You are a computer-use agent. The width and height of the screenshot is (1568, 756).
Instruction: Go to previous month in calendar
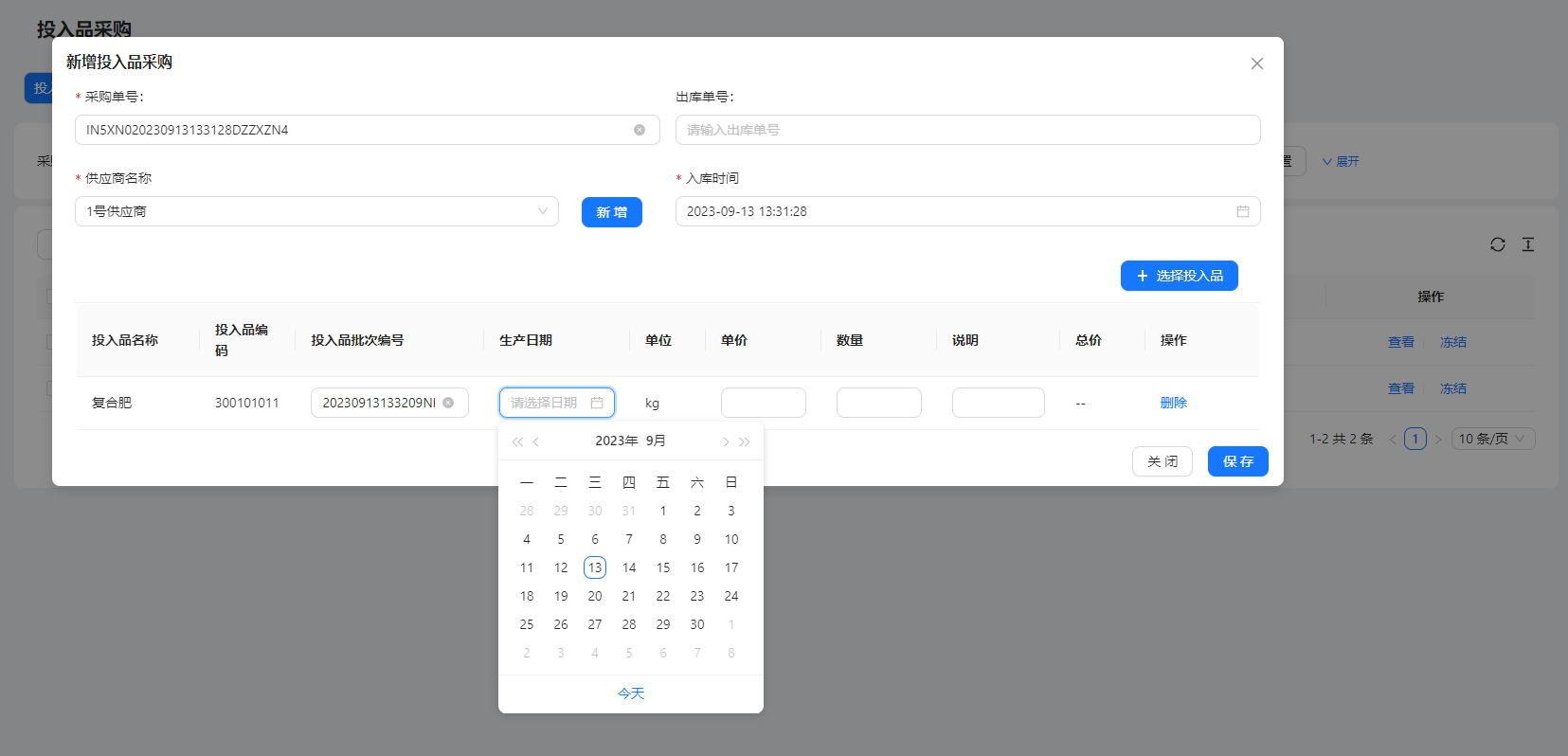pyautogui.click(x=536, y=441)
